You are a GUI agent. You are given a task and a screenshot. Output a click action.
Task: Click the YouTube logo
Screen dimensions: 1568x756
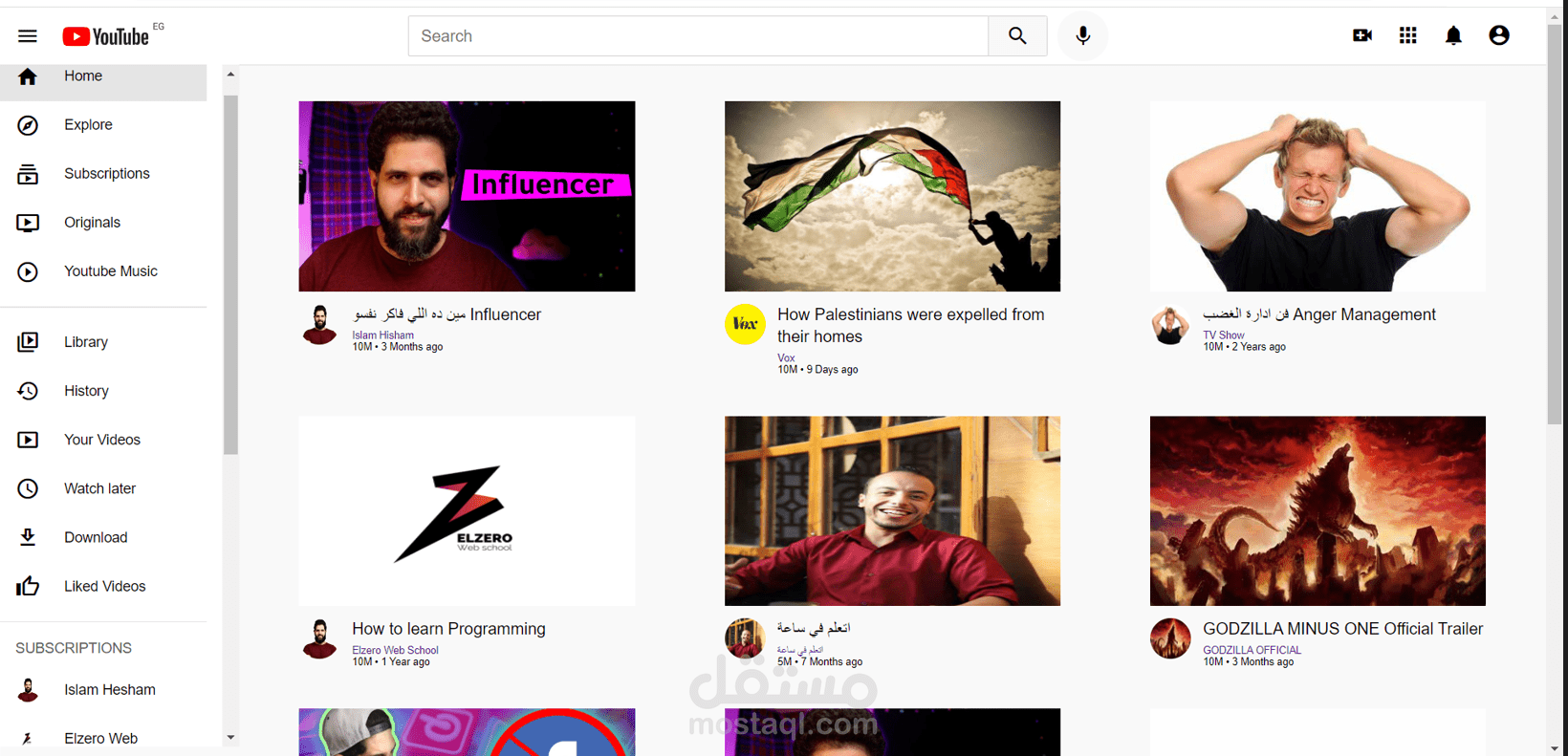(x=106, y=36)
